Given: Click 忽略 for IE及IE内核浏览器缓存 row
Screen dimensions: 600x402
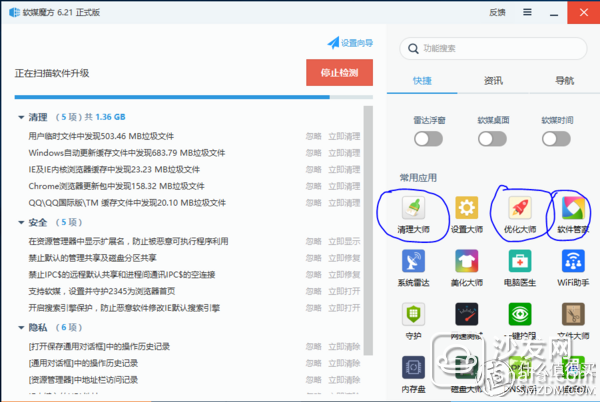Looking at the screenshot, I should (313, 169).
